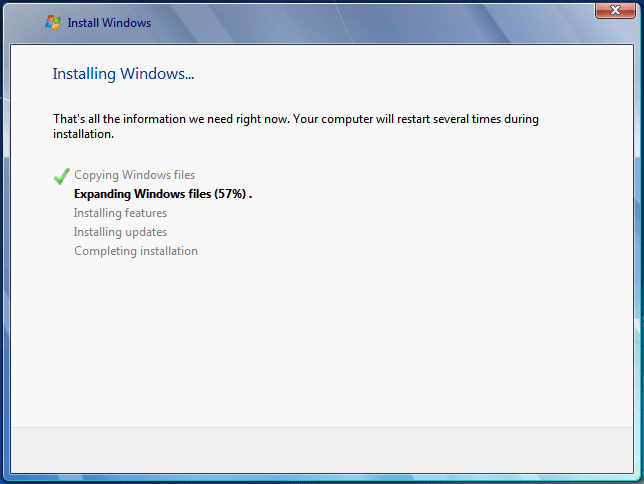
Task: Select 'Expanding Windows files (57%)' progress line
Action: click(163, 194)
